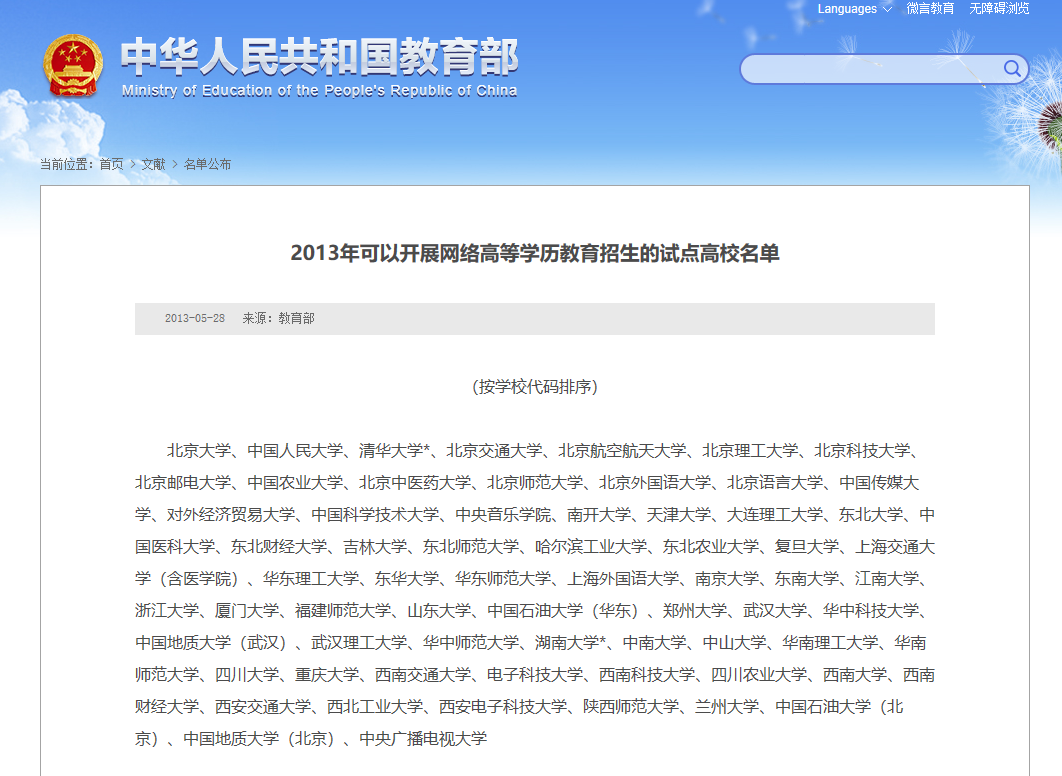Click 北京交通大学 in the list
The width and height of the screenshot is (1062, 776).
[494, 451]
